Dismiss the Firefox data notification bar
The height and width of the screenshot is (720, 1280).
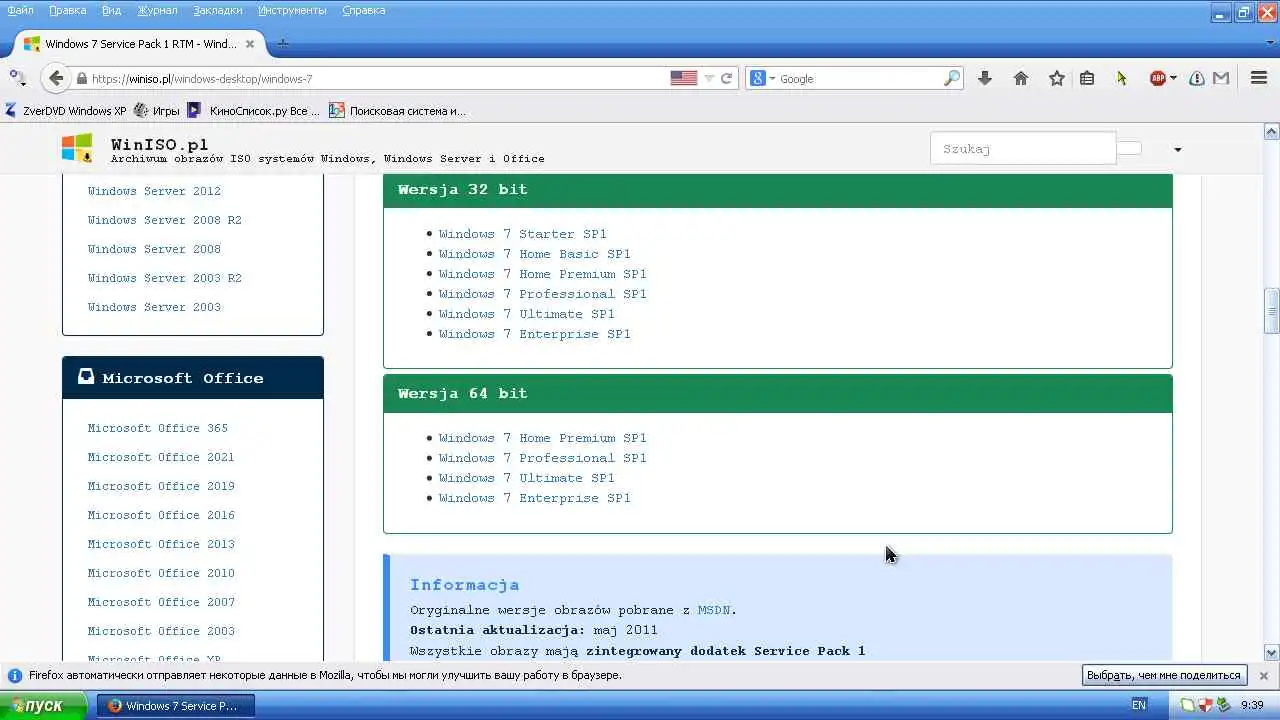(1263, 675)
